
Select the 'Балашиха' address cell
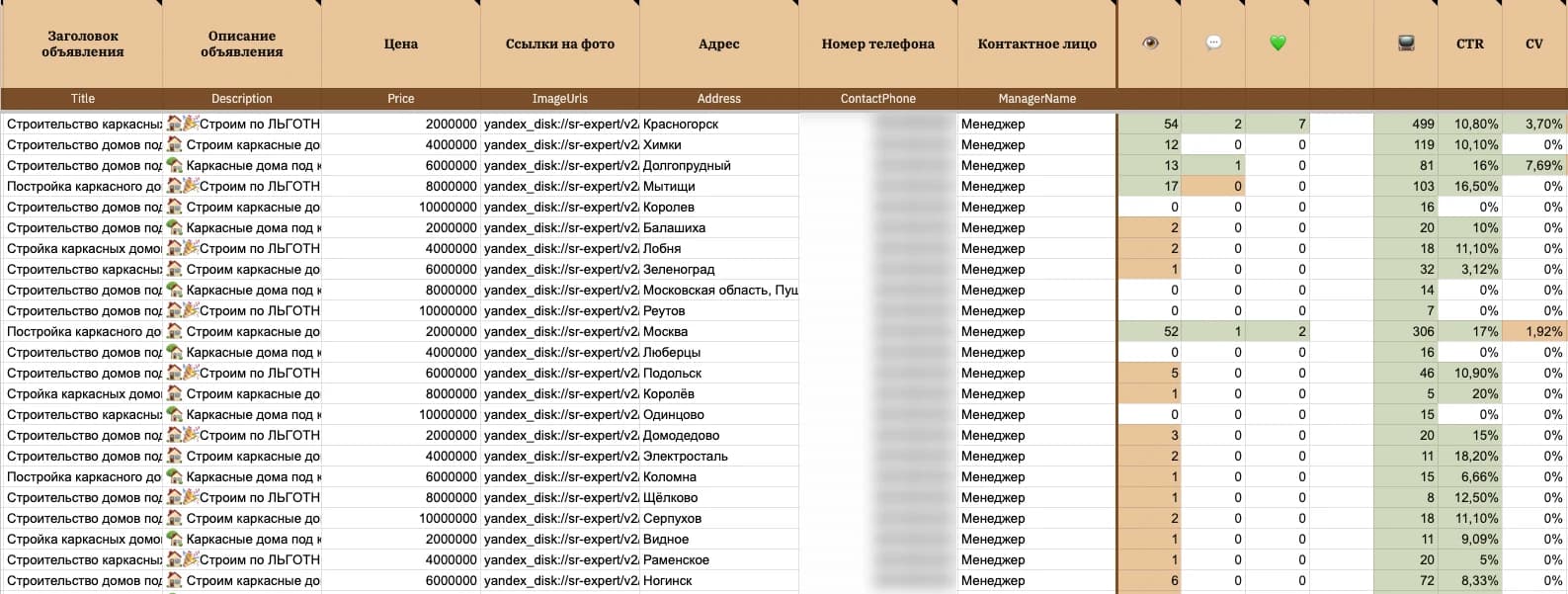click(x=719, y=228)
